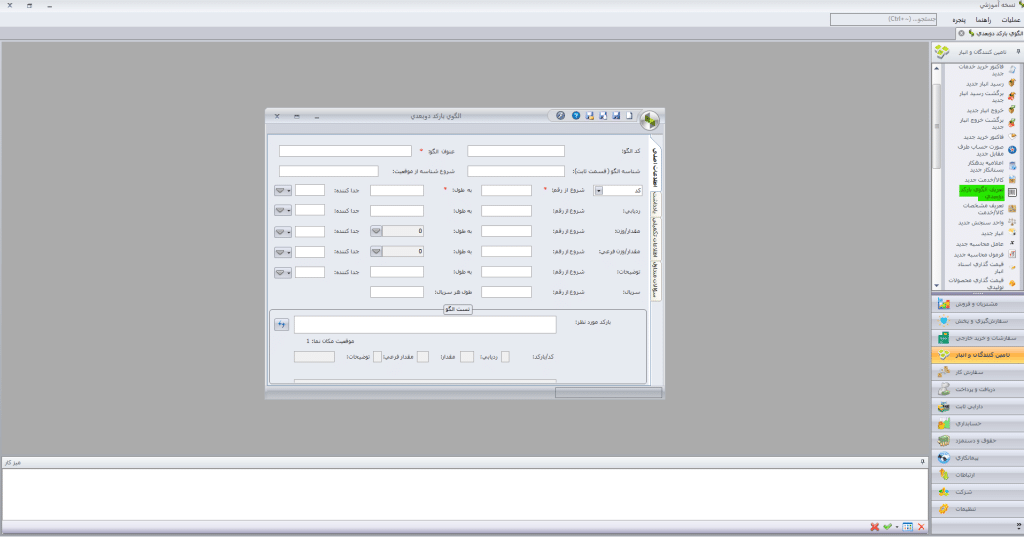Click the pin icon on sidebar header

pyautogui.click(x=1018, y=52)
